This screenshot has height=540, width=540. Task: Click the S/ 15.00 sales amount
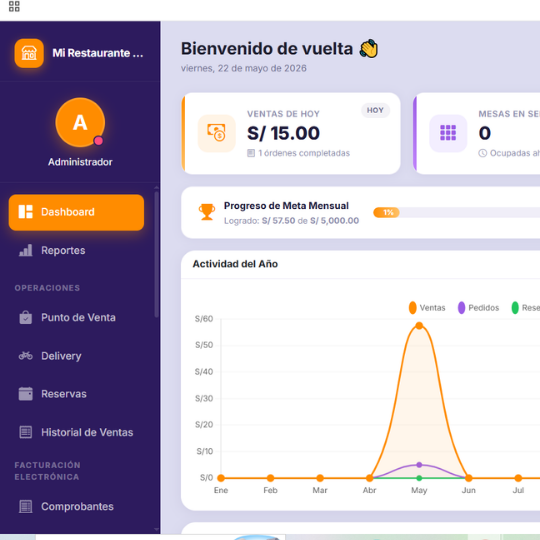coord(283,133)
